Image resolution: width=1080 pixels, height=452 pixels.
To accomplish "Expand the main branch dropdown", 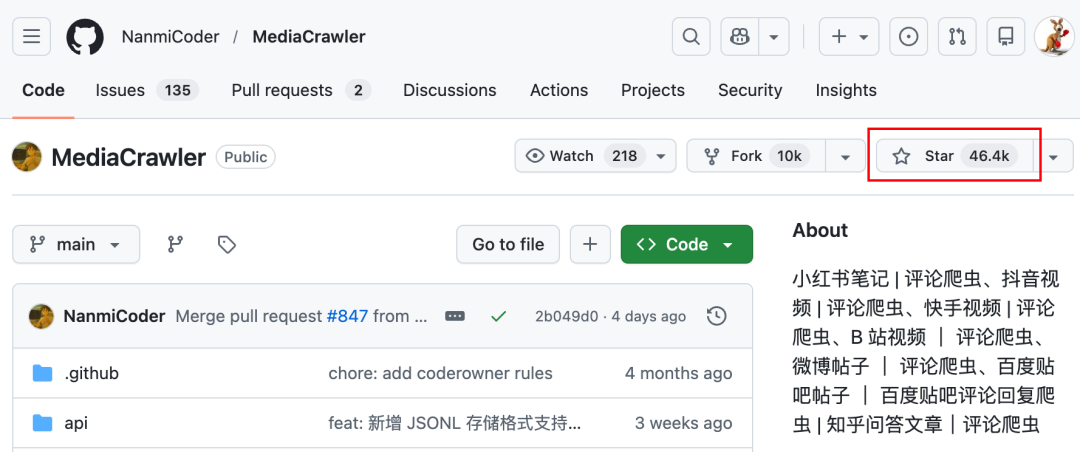I will [x=76, y=244].
